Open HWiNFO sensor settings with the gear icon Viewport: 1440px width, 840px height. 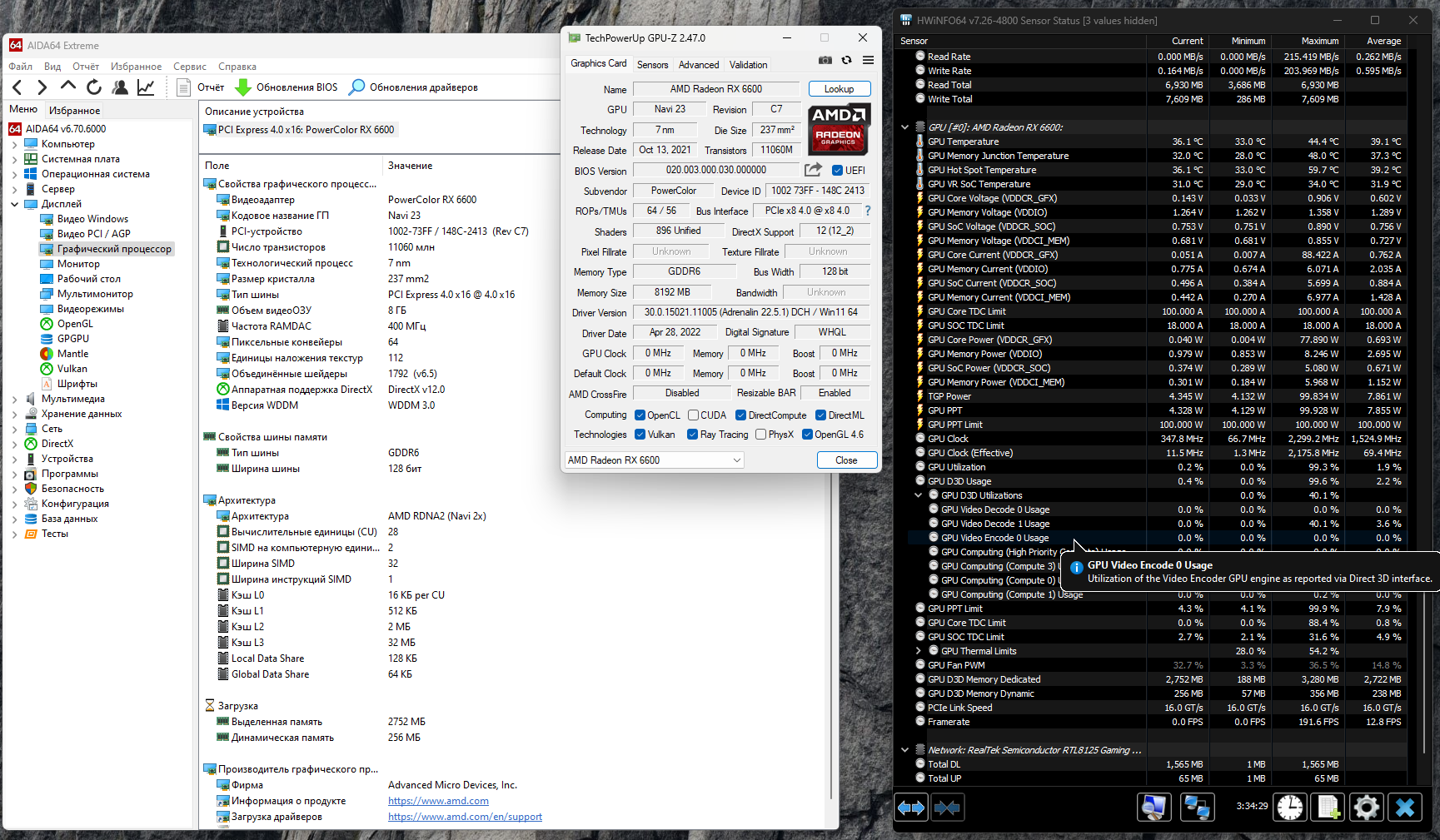[1367, 807]
